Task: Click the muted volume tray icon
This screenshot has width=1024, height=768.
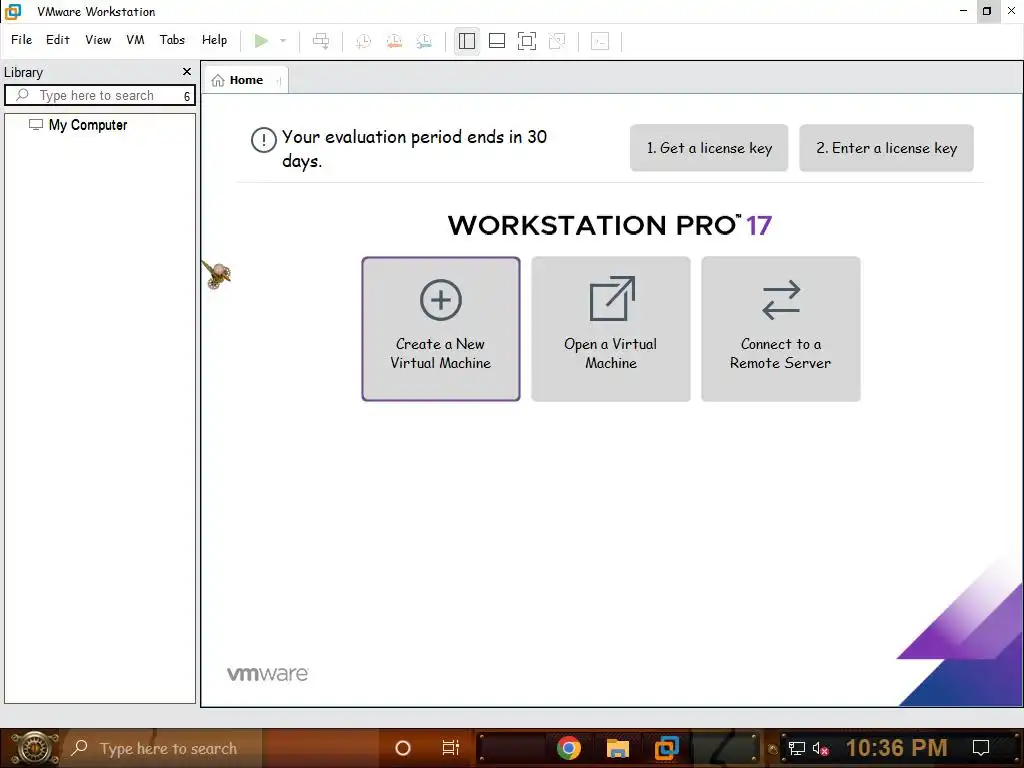Action: click(x=820, y=748)
